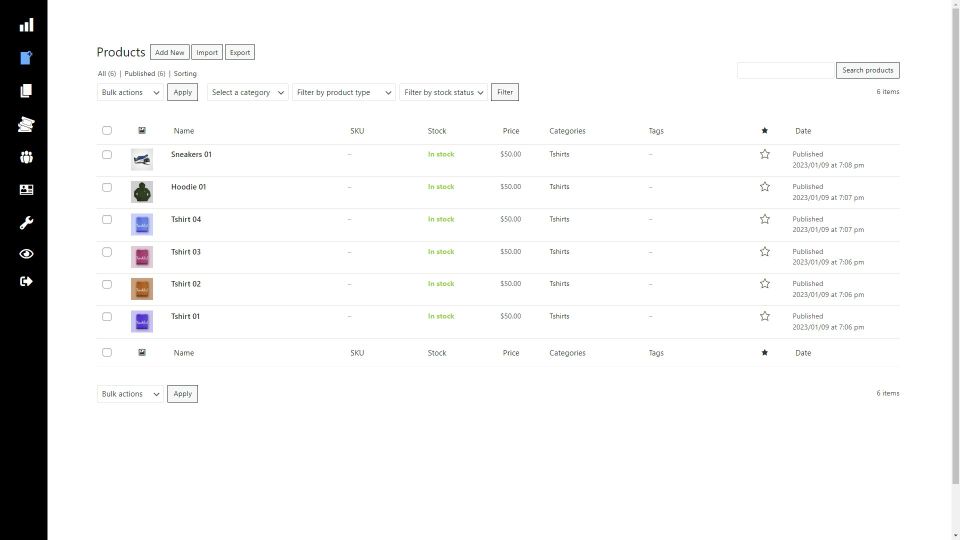The height and width of the screenshot is (540, 960).
Task: Open the wrench tools sidebar icon
Action: [x=26, y=222]
